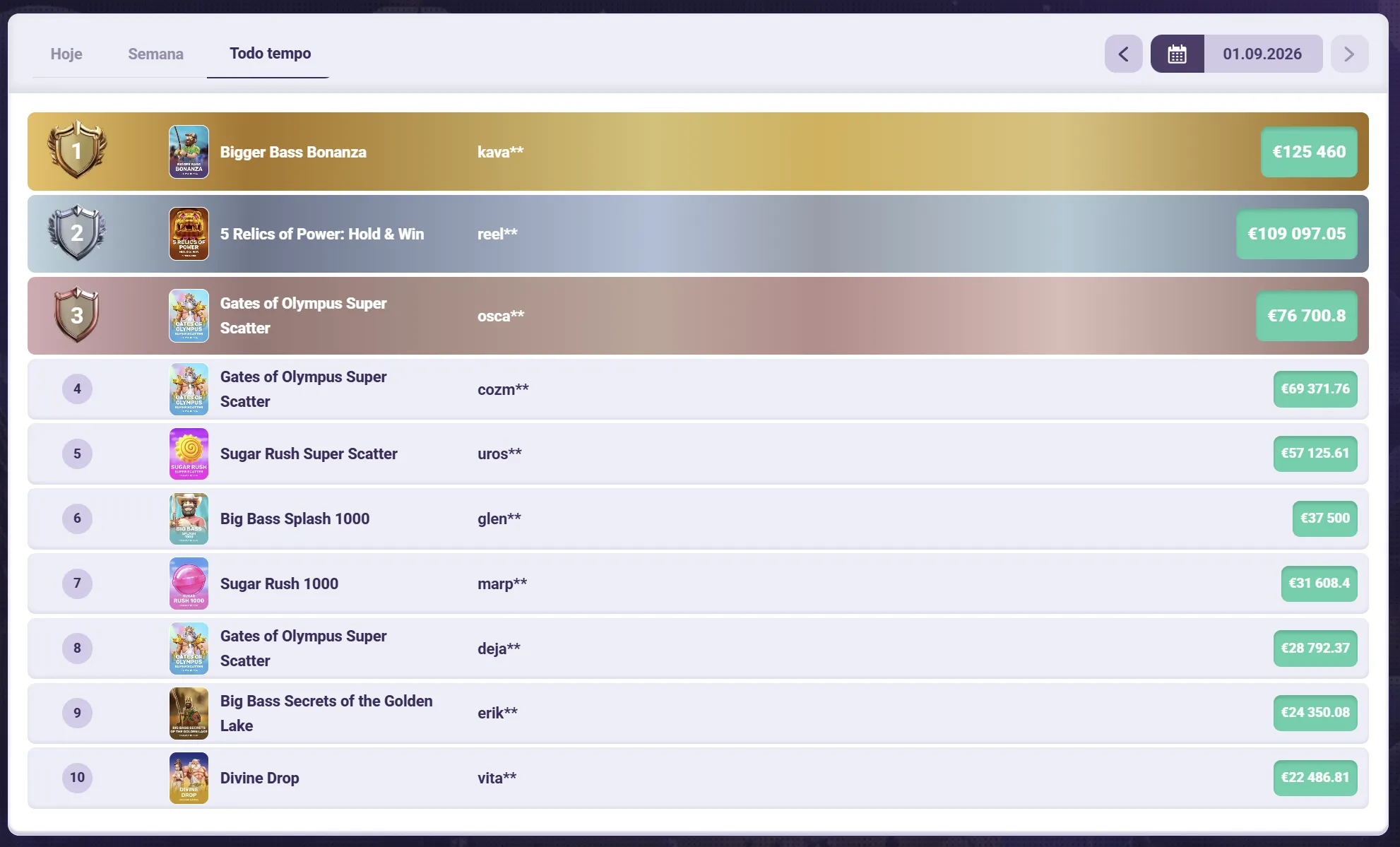This screenshot has height=847, width=1400.
Task: Click the €76 700.8 prize badge
Action: (1307, 316)
